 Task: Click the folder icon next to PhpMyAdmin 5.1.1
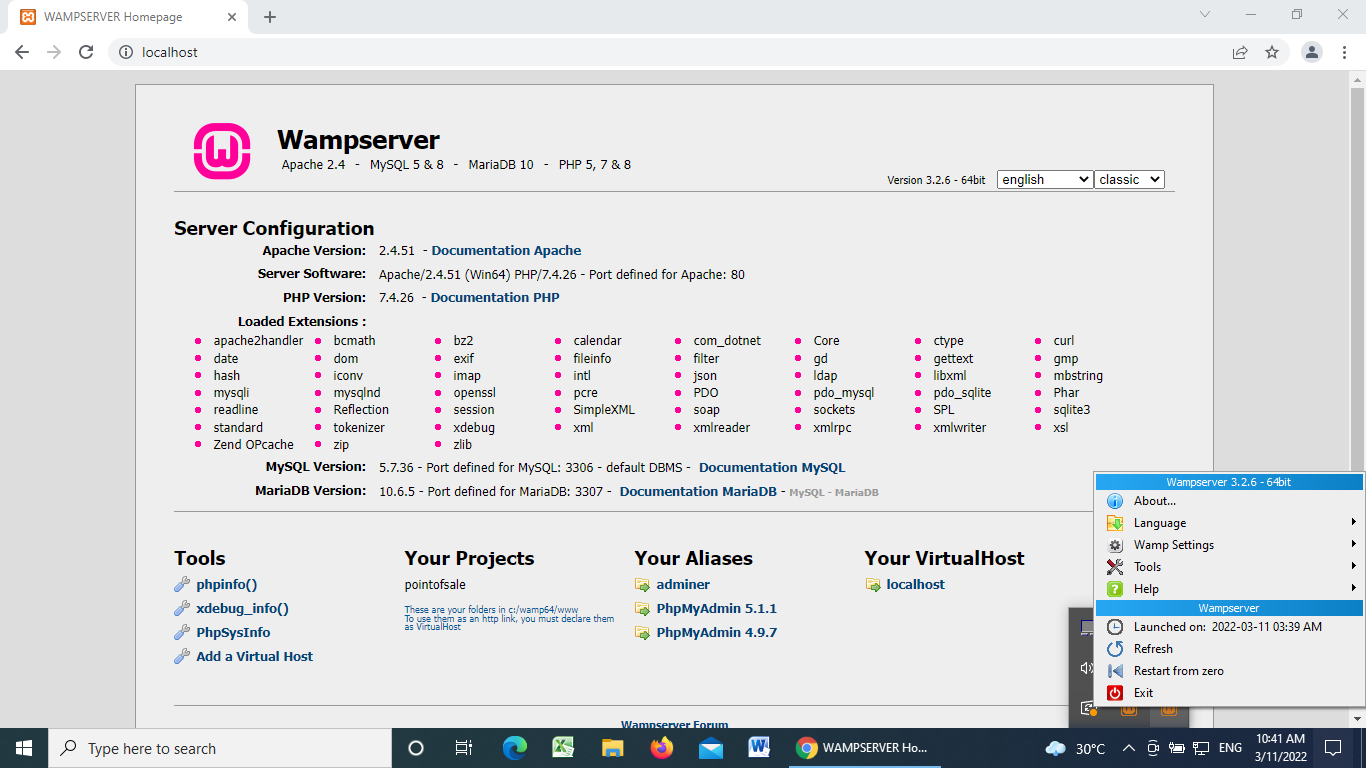[x=642, y=609]
